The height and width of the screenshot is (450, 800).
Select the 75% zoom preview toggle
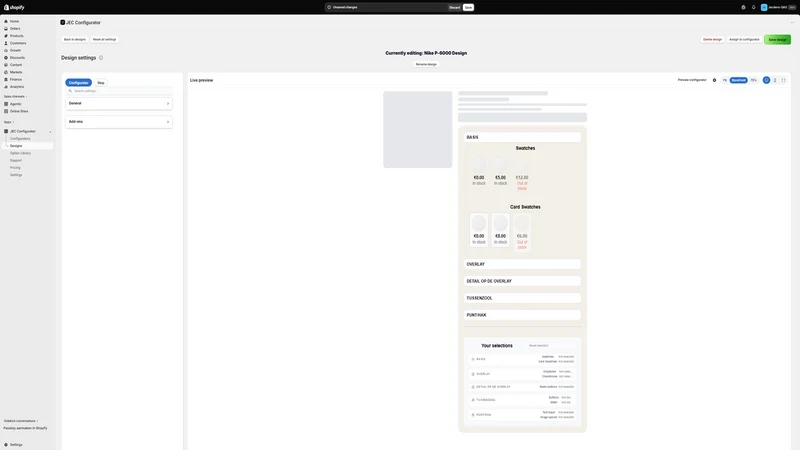pos(754,80)
